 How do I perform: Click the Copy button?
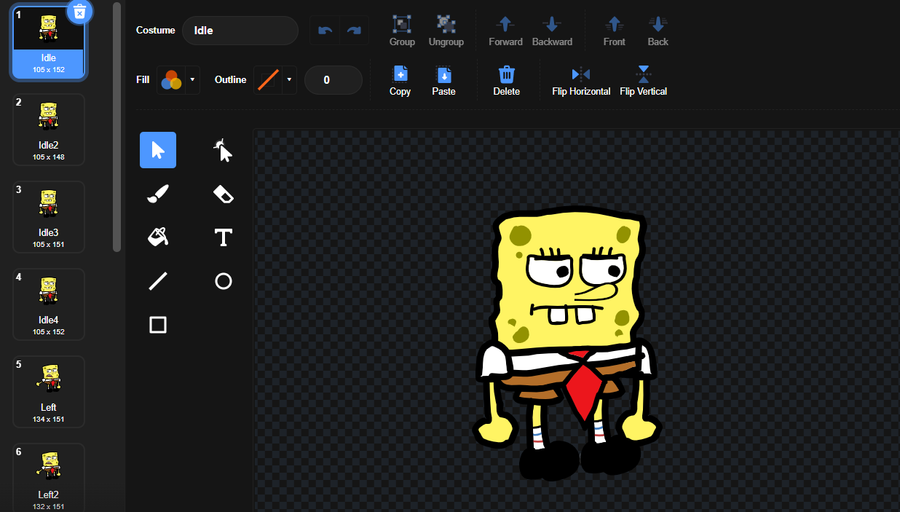[x=400, y=80]
